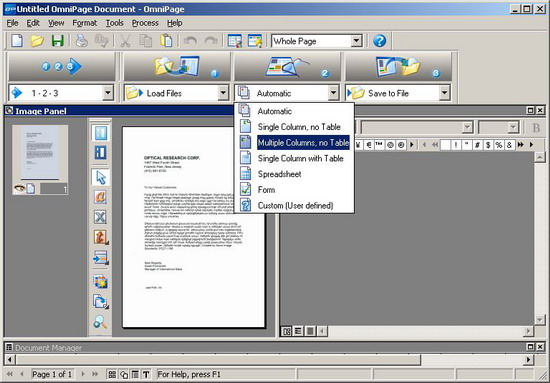Viewport: 550px width, 383px height.
Task: Click the image enhancement tool icon
Action: [100, 282]
